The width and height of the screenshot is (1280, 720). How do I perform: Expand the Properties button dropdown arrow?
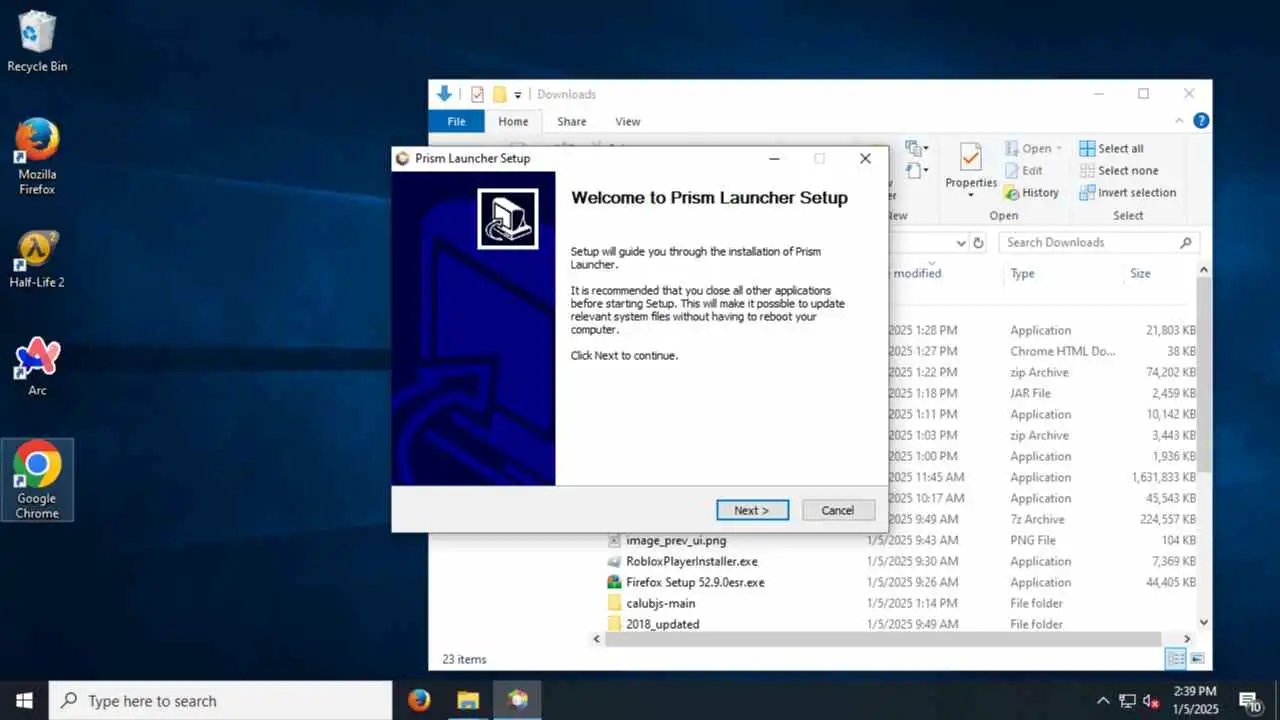tap(971, 195)
